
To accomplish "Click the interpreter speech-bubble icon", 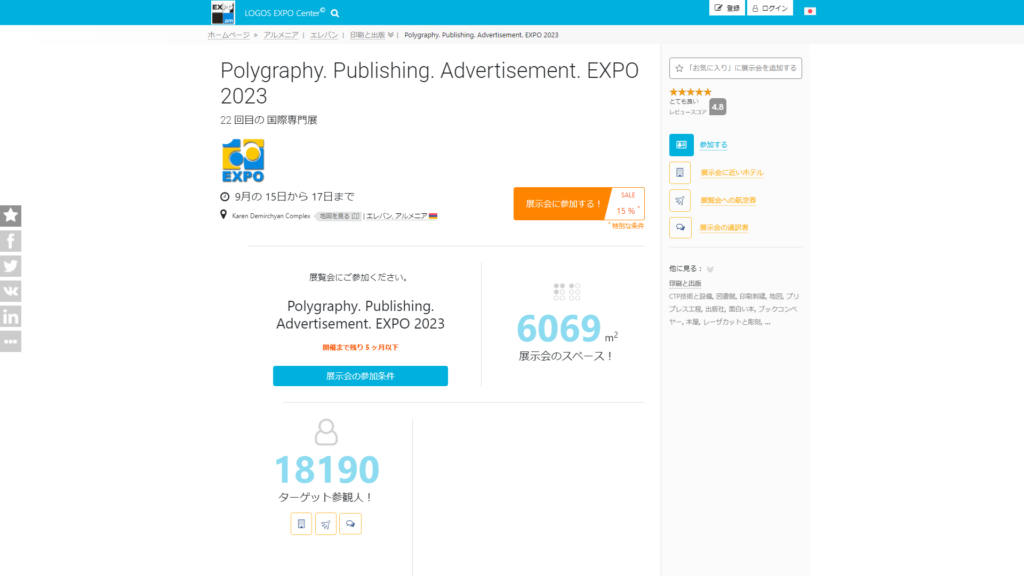I will (x=680, y=227).
